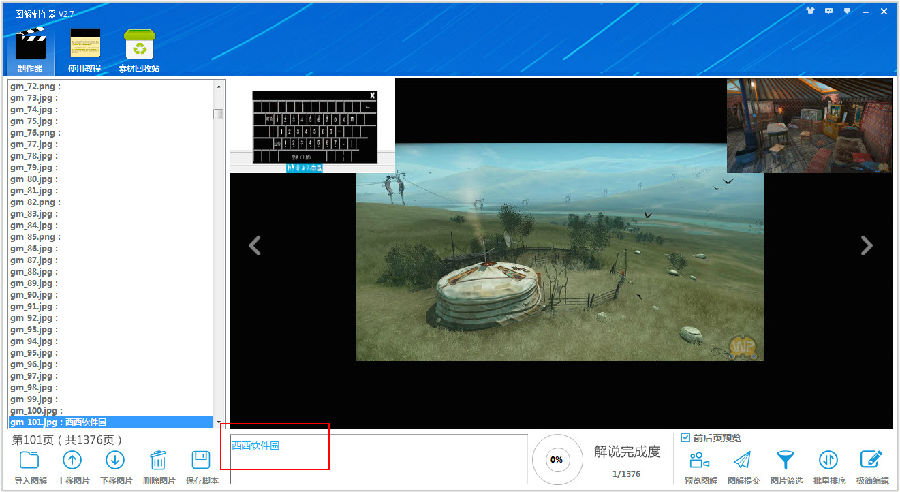This screenshot has height=492, width=900.
Task: Save script with the floppy disk icon
Action: click(201, 460)
